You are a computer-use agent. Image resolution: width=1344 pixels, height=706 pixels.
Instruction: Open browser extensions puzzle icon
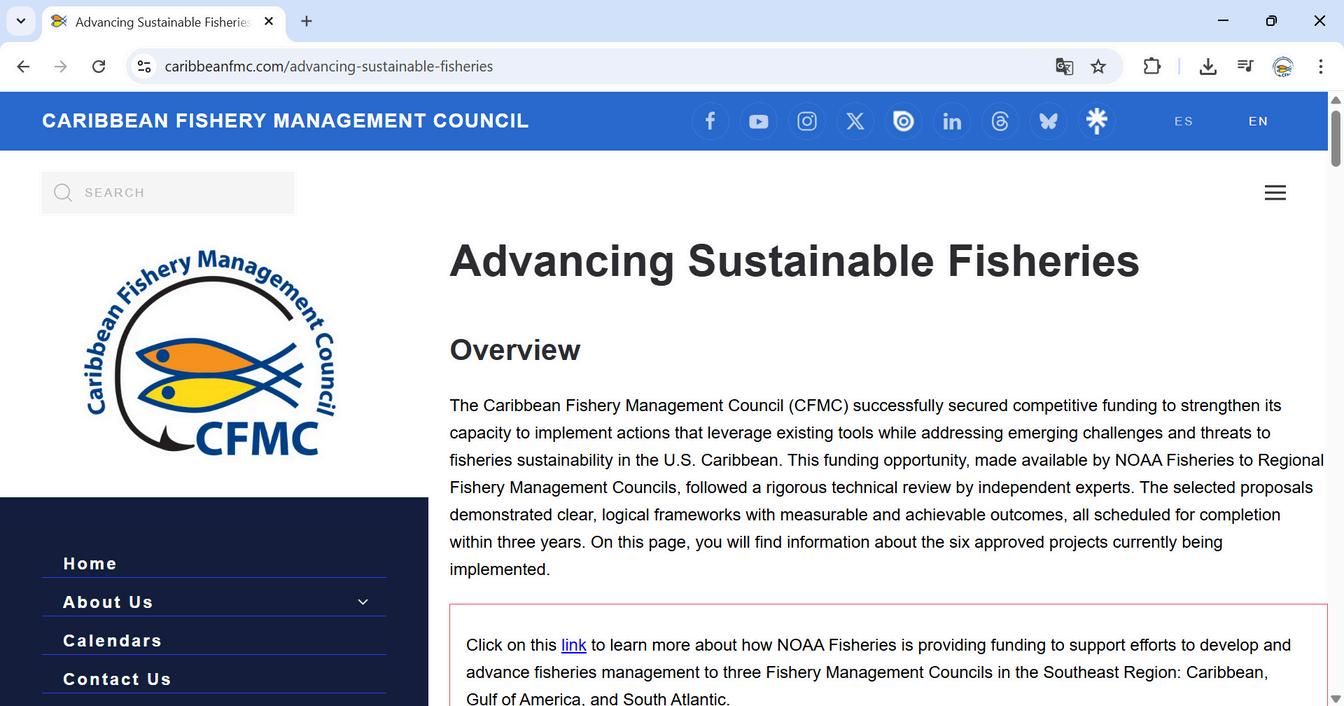1152,66
